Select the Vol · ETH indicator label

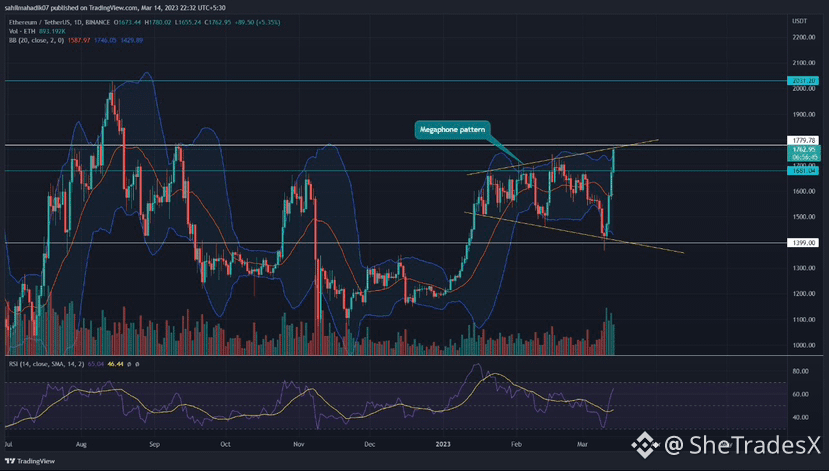pyautogui.click(x=22, y=31)
